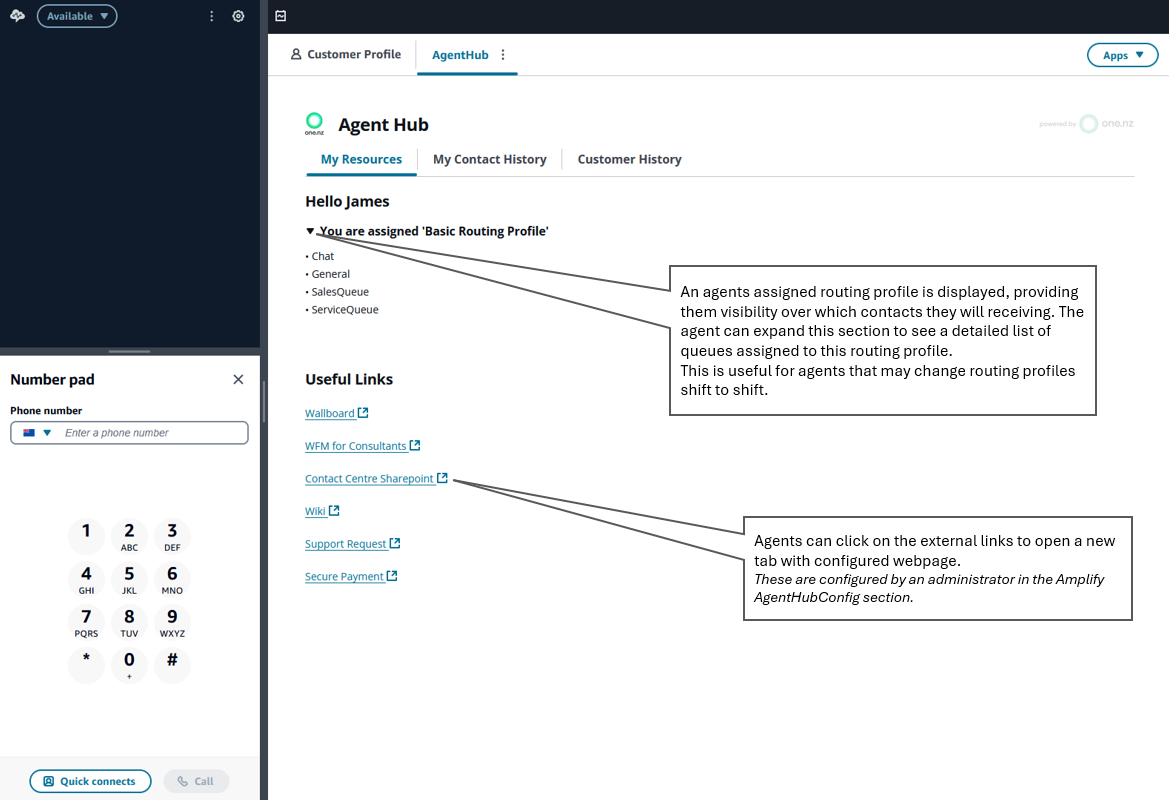
Task: Open the AgentHub tab options menu
Action: [x=503, y=55]
